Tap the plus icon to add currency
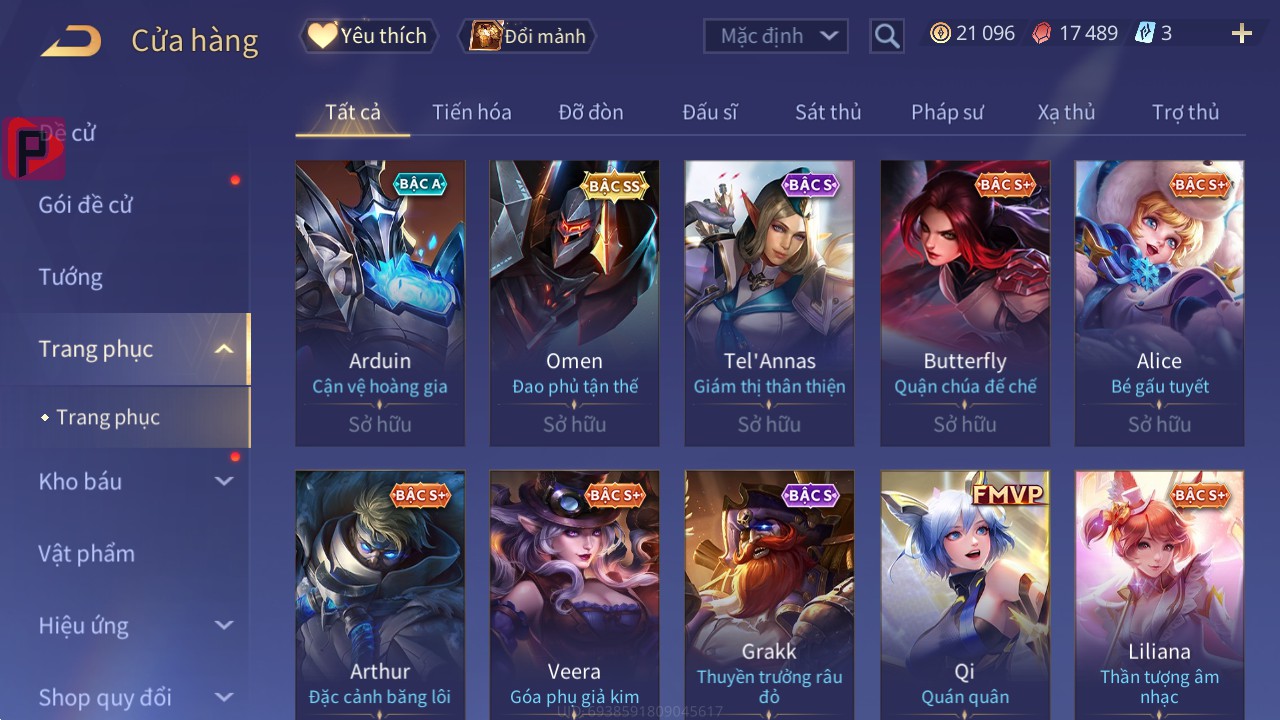Image resolution: width=1280 pixels, height=720 pixels. pos(1242,34)
